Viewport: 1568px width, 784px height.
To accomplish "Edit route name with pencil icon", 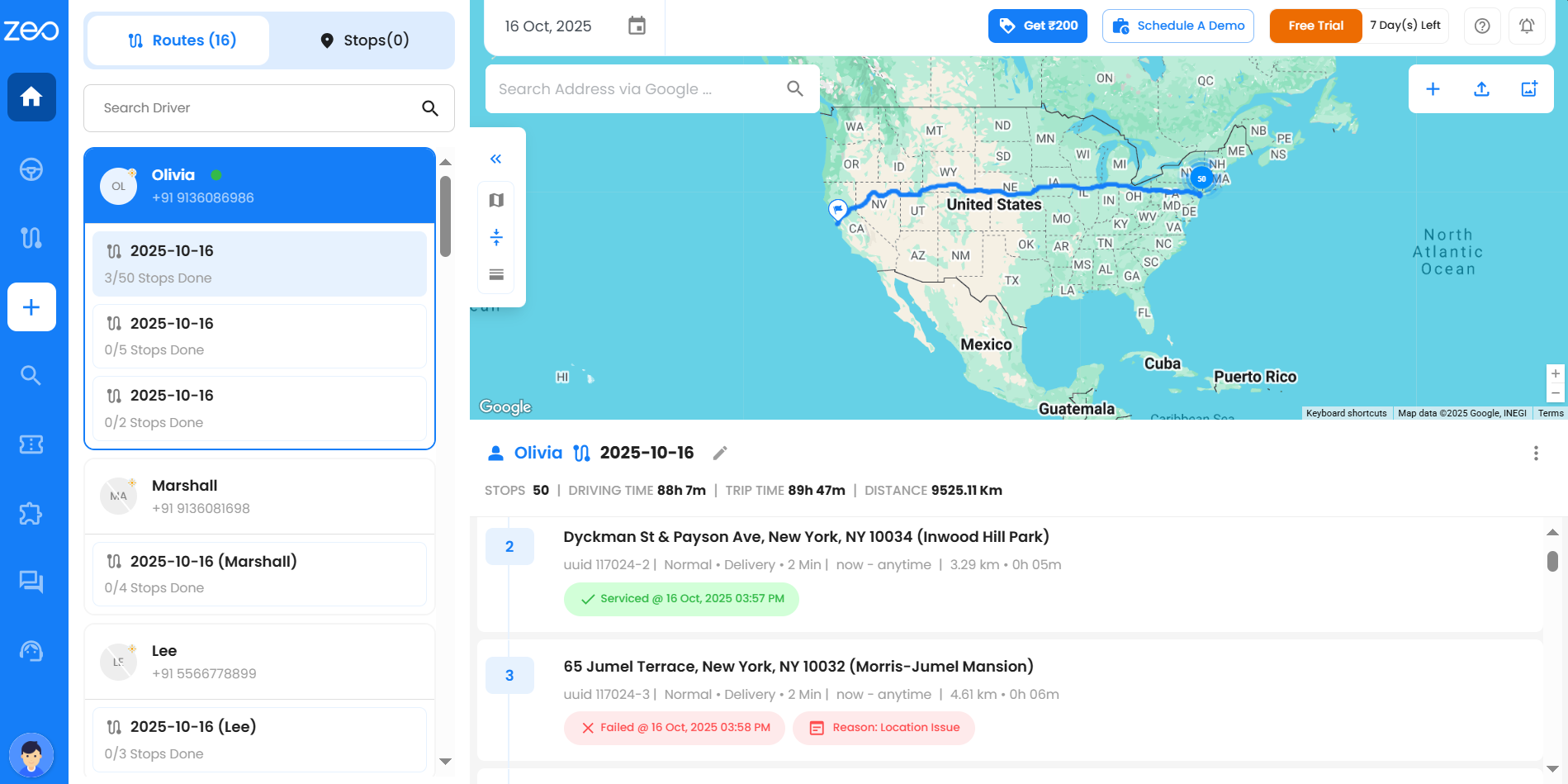I will [720, 453].
